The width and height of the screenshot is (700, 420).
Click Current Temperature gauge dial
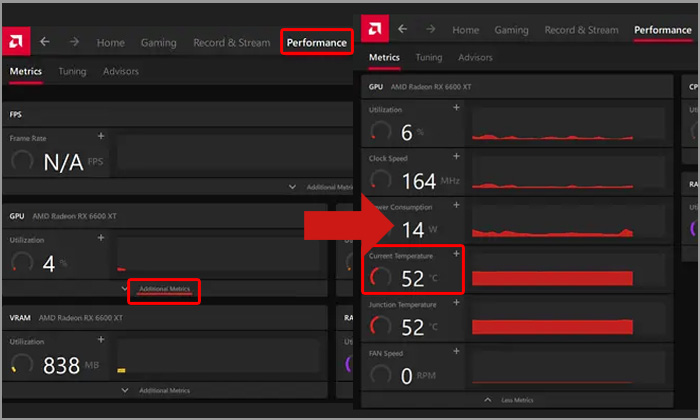(x=380, y=278)
